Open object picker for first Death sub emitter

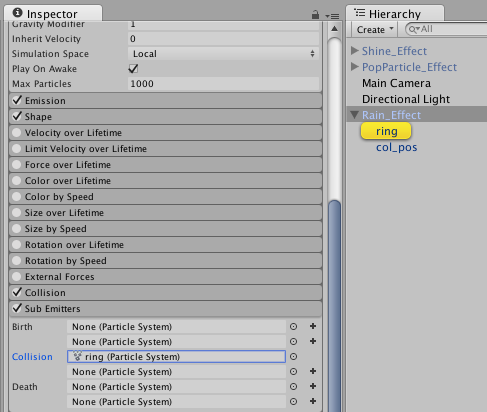click(293, 387)
